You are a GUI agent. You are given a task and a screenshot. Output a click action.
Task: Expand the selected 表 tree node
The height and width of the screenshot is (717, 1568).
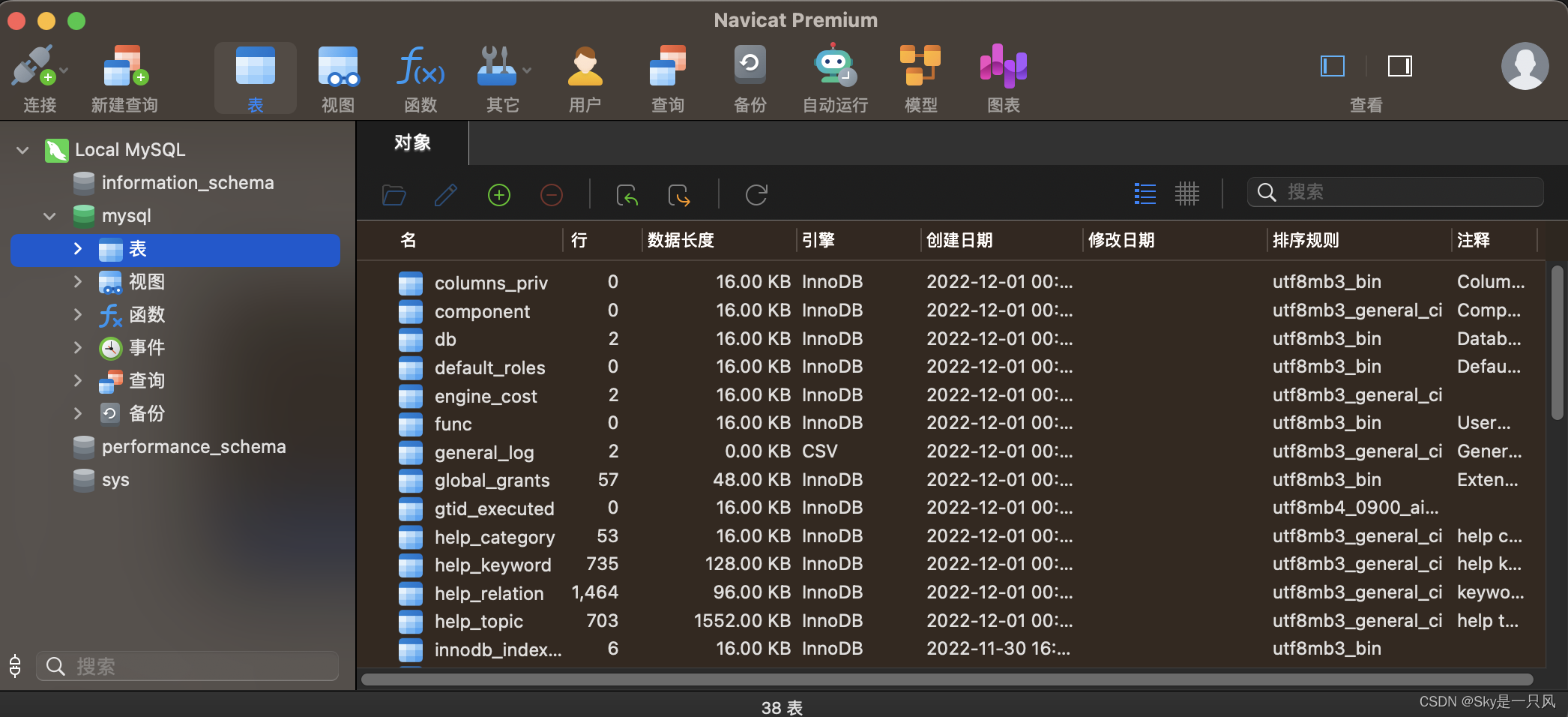tap(77, 249)
